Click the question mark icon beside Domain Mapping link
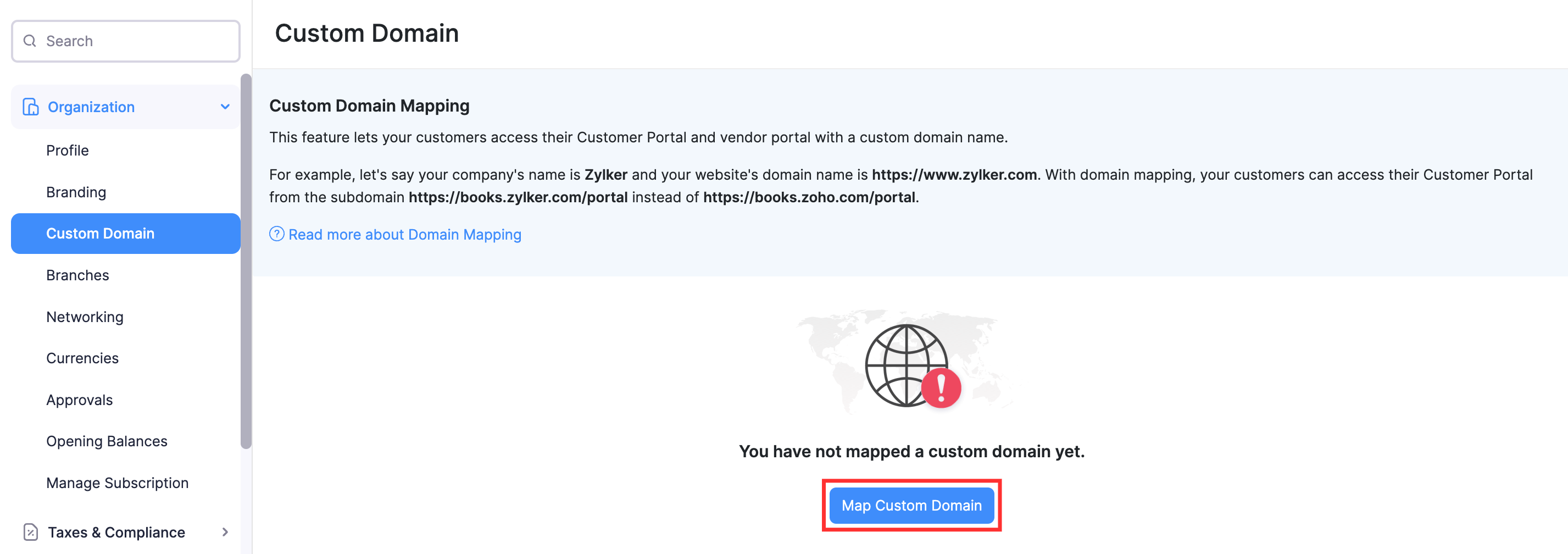1568x554 pixels. 277,234
